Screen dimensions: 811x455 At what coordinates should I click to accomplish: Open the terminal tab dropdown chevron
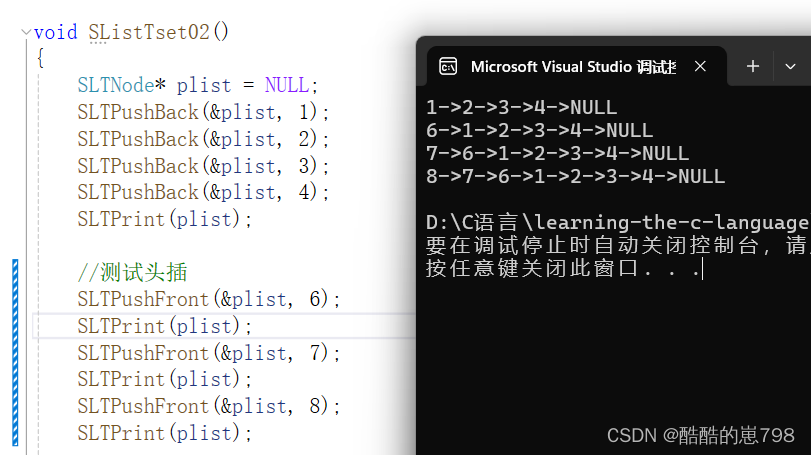(790, 67)
